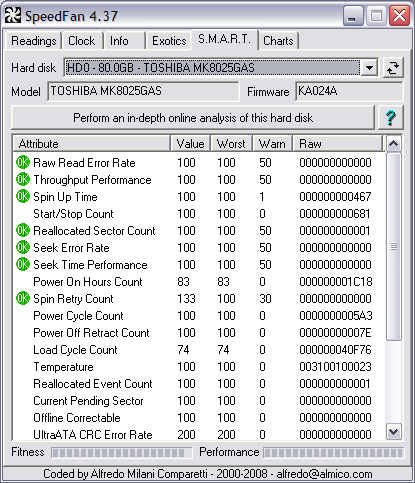415x483 pixels.
Task: Open the Hard disk dropdown arrow
Action: pos(369,68)
